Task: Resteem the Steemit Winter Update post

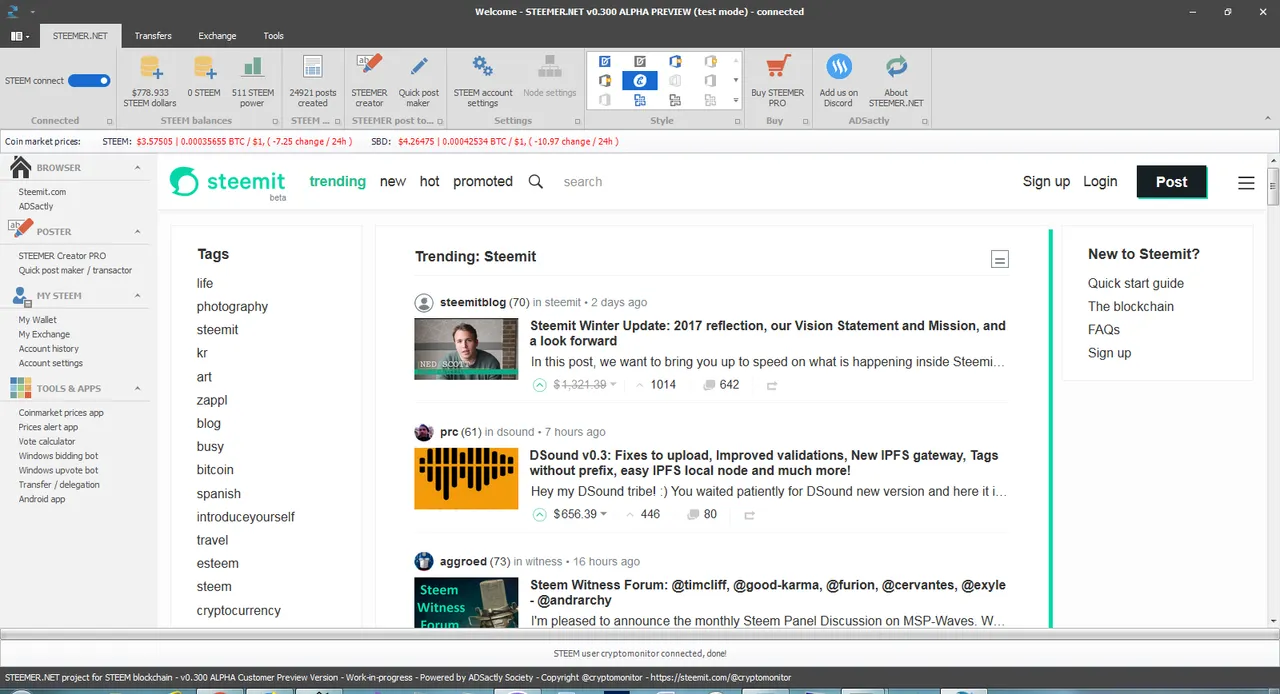Action: [772, 386]
